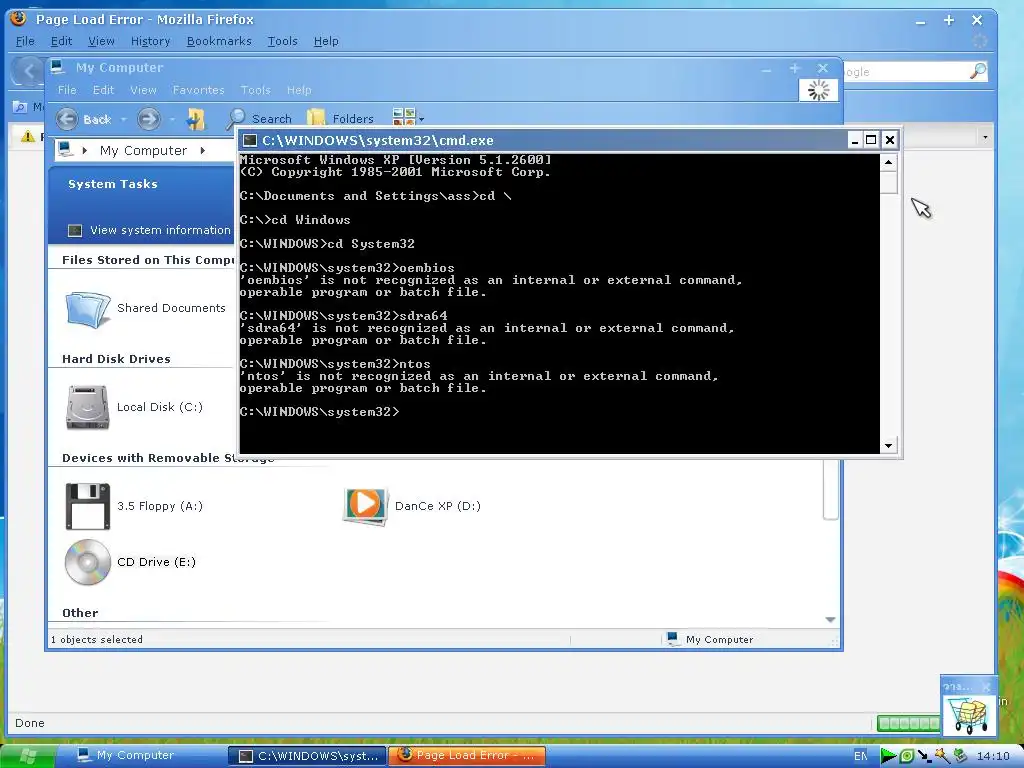The height and width of the screenshot is (768, 1024).
Task: Click the System Tasks panel header
Action: (x=140, y=184)
